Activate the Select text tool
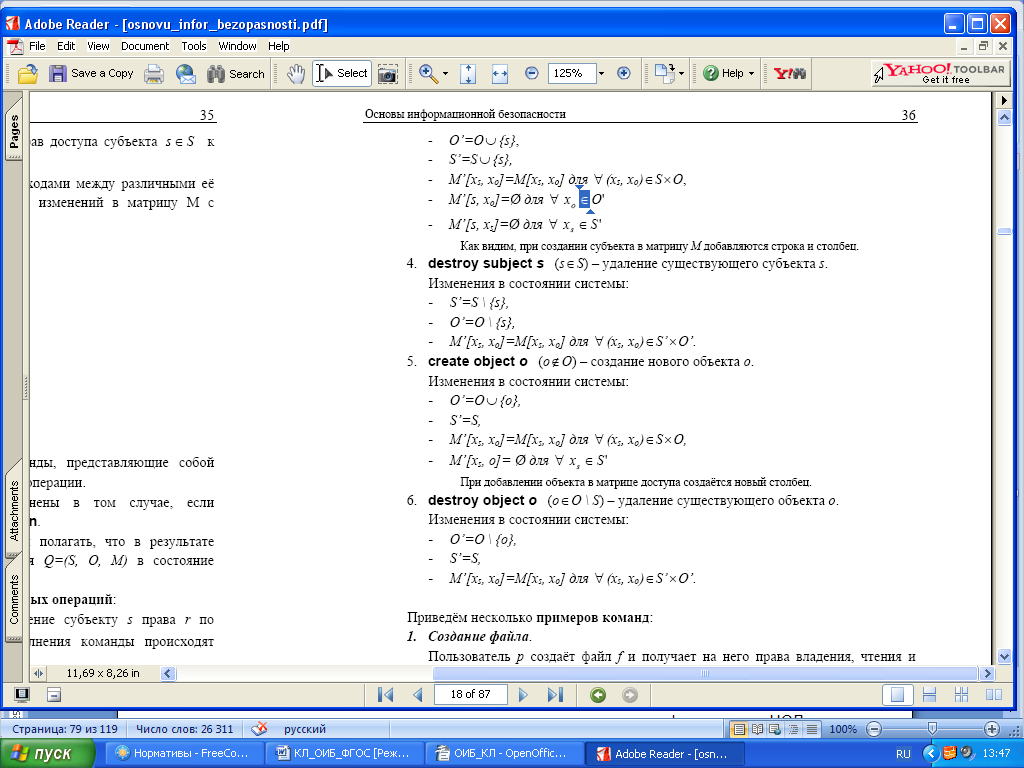This screenshot has height=768, width=1024. click(x=342, y=73)
